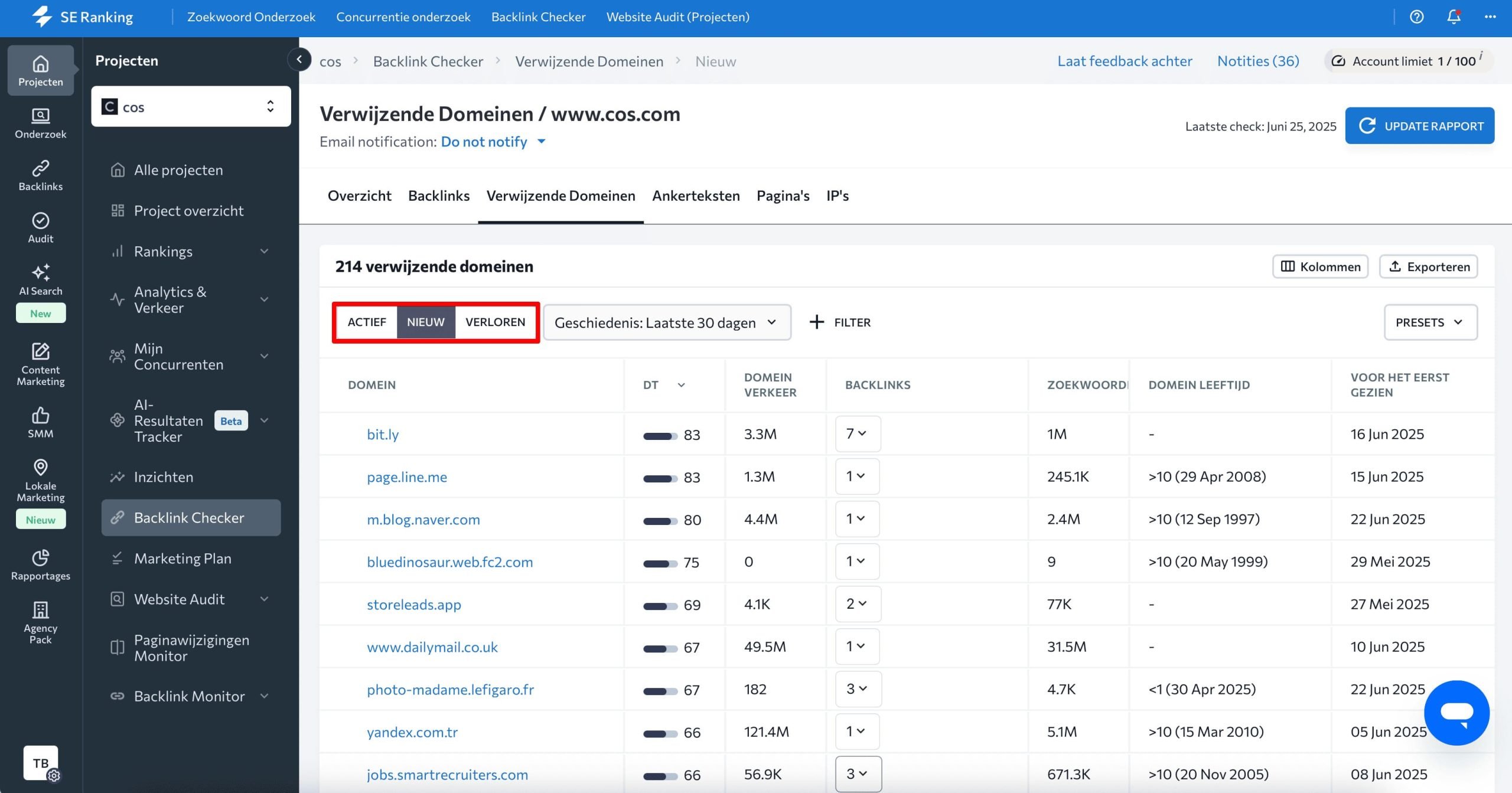Click the Verwijzende Domeinen breadcrumb
This screenshot has width=1512, height=793.
(x=589, y=61)
